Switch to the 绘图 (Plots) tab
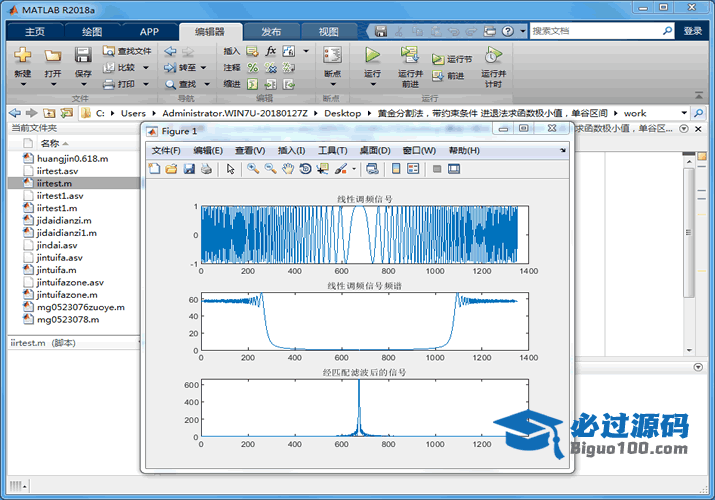715x500 pixels. coord(92,31)
